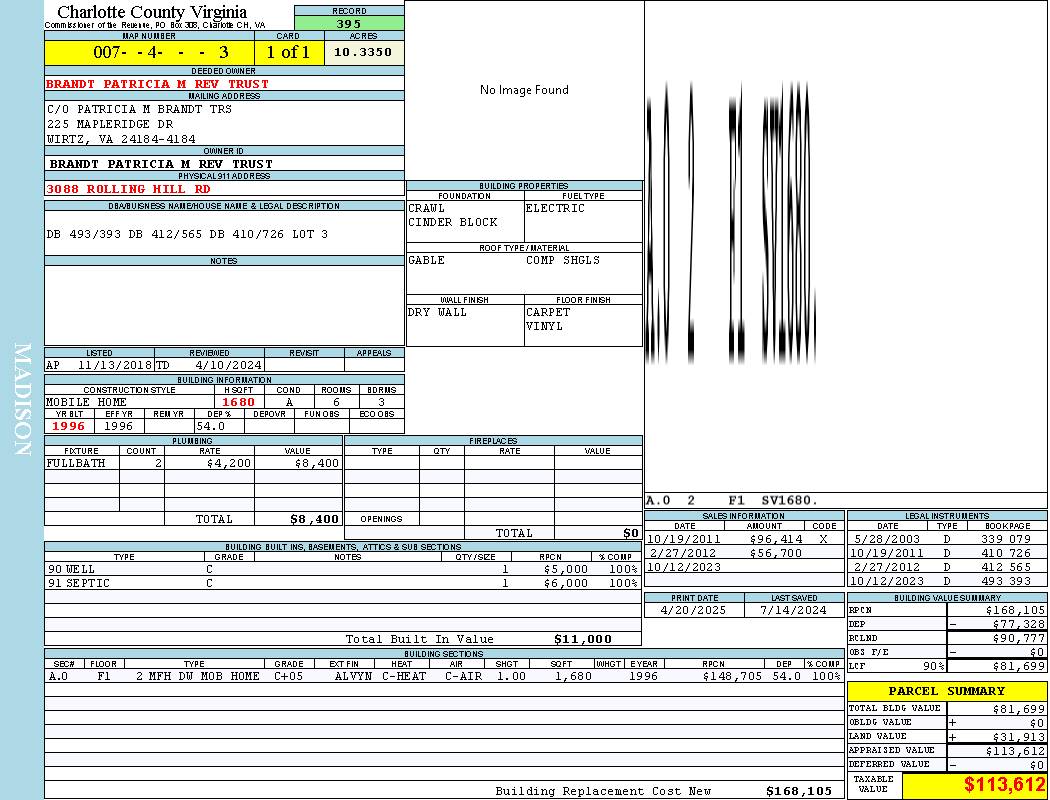
Task: Select map number 007- -4- - - 3
Action: pos(161,52)
